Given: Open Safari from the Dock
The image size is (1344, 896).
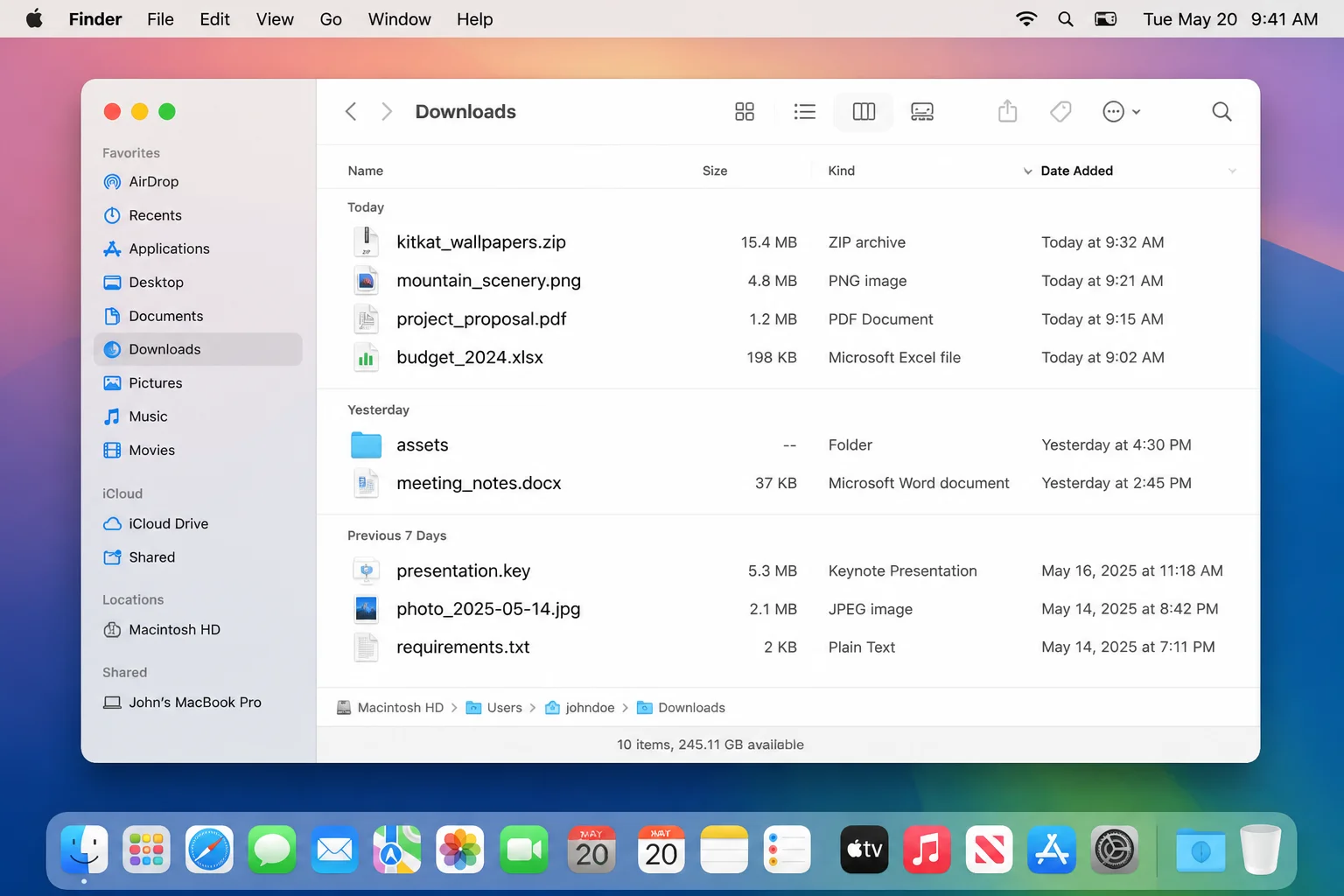Looking at the screenshot, I should point(209,850).
